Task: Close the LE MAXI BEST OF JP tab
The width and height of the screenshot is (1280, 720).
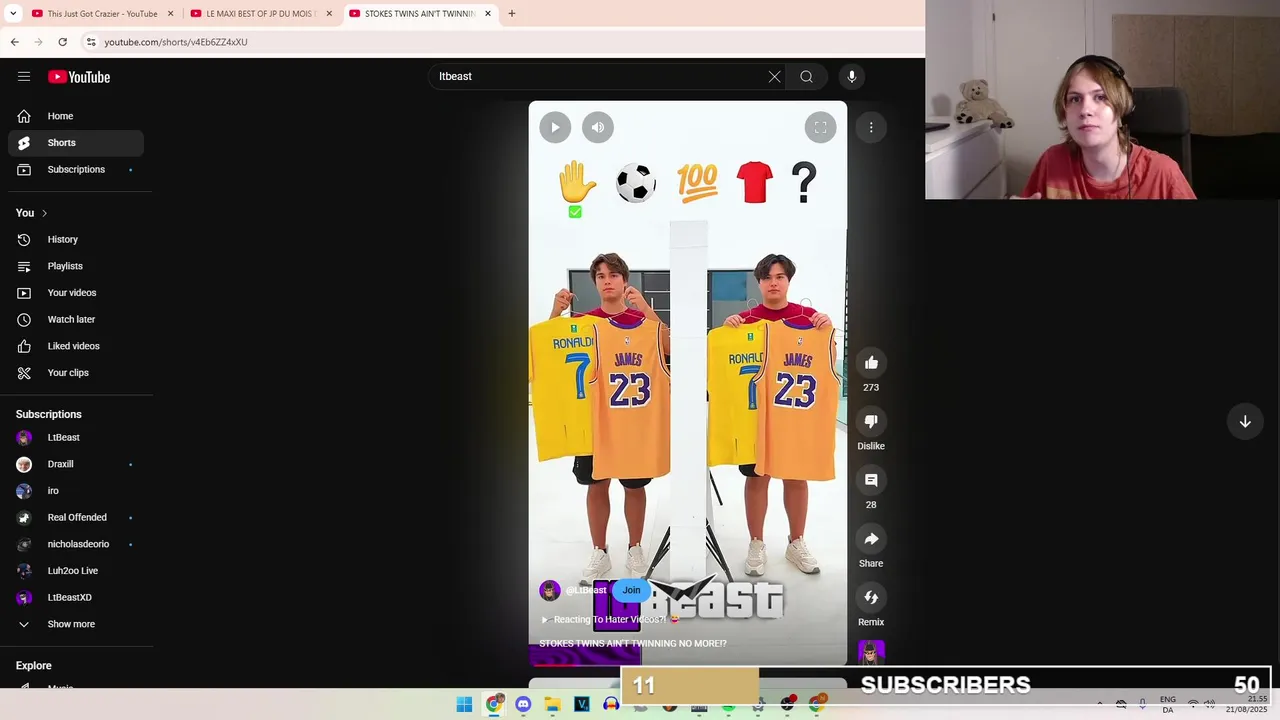Action: click(329, 14)
